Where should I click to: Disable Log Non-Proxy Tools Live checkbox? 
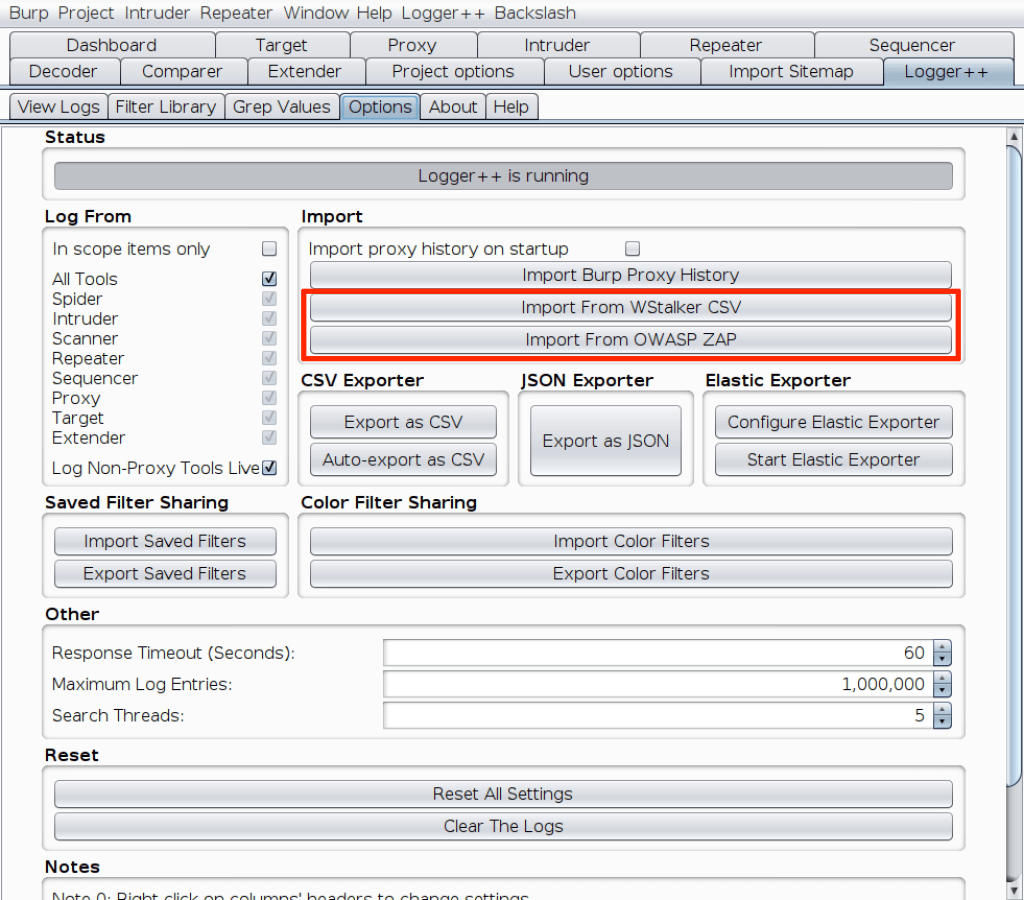269,468
